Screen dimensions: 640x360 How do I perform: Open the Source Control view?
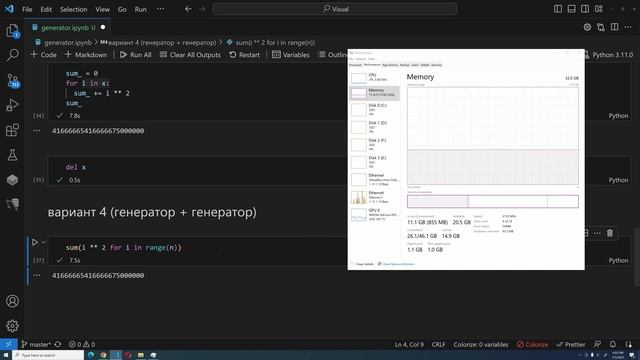tap(12, 80)
